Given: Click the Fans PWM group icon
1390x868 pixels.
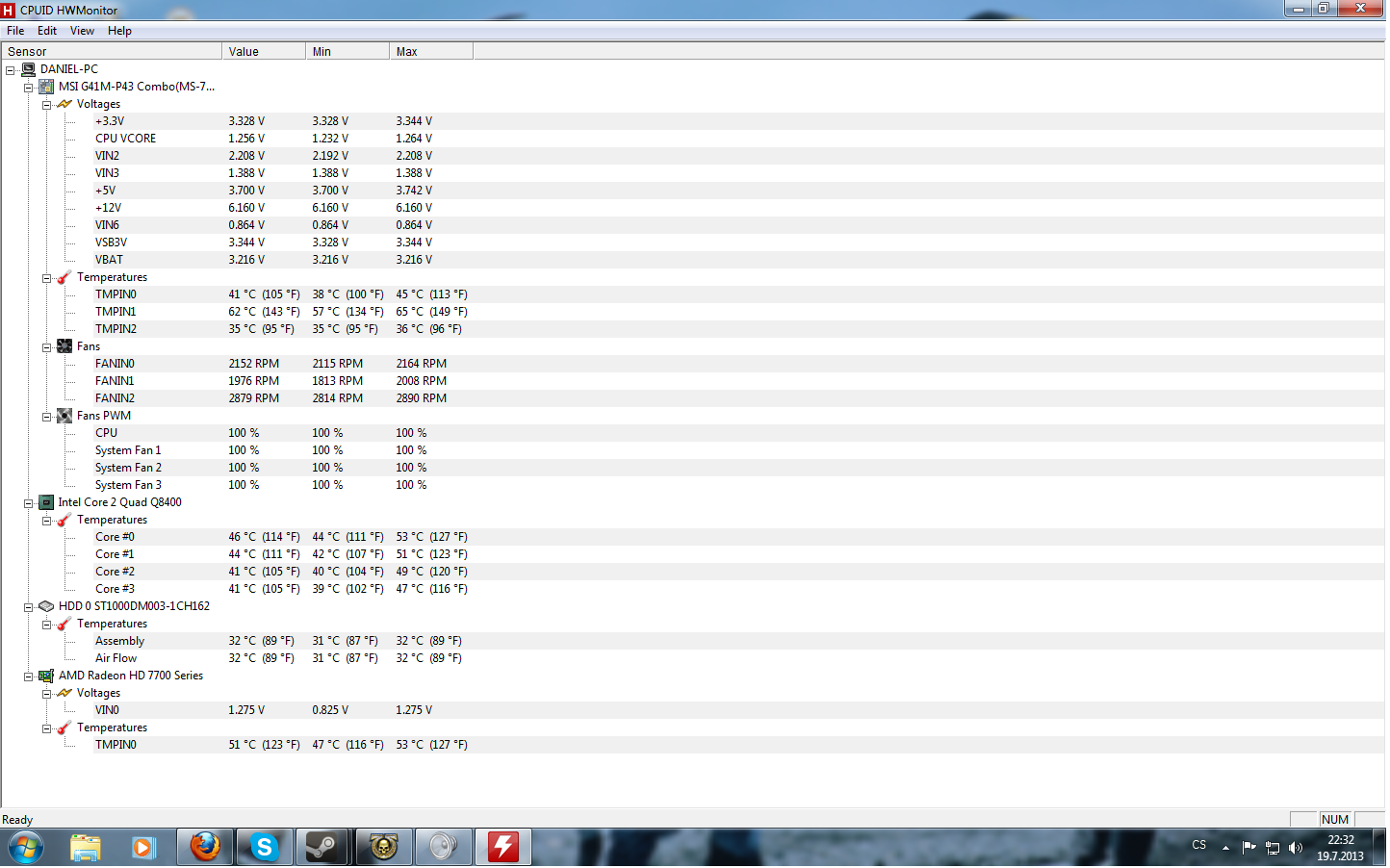Looking at the screenshot, I should coord(64,416).
